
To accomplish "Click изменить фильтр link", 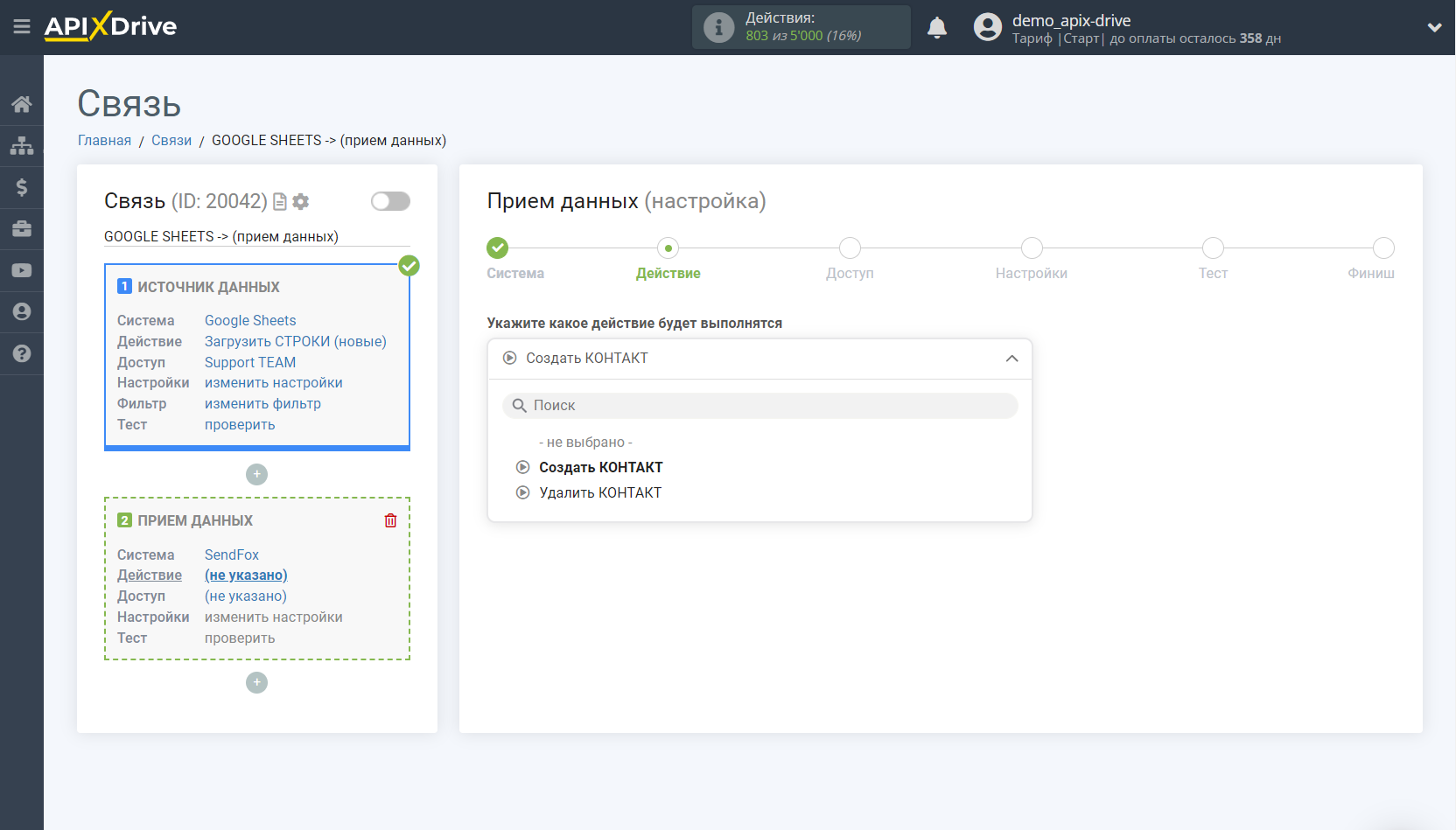I will 262,404.
